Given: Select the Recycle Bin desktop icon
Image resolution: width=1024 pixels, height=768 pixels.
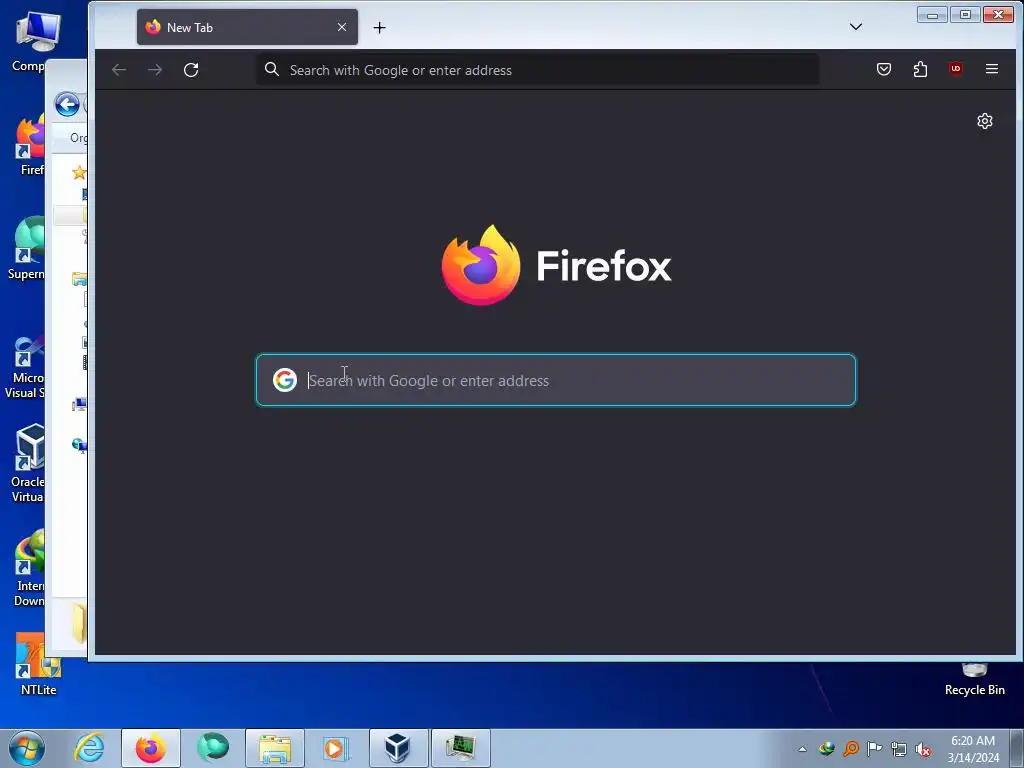Looking at the screenshot, I should point(974,679).
